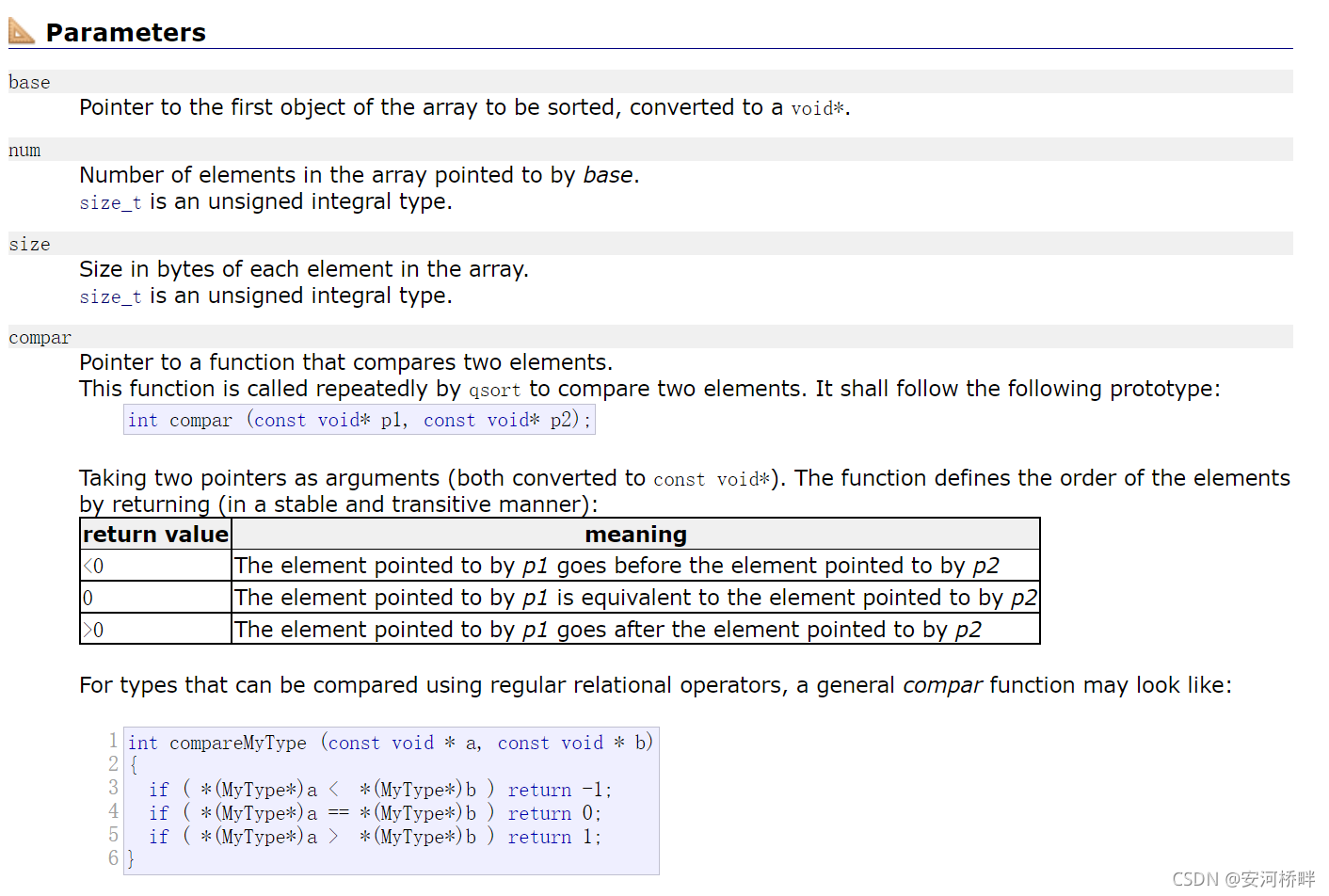Click the 'meaning' table header
The width and height of the screenshot is (1329, 896).
click(635, 535)
